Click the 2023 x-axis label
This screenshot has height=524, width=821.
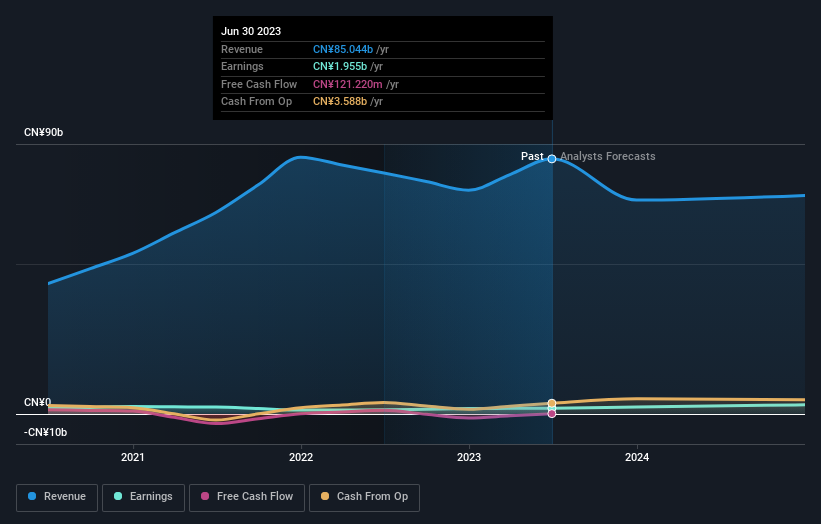(469, 457)
